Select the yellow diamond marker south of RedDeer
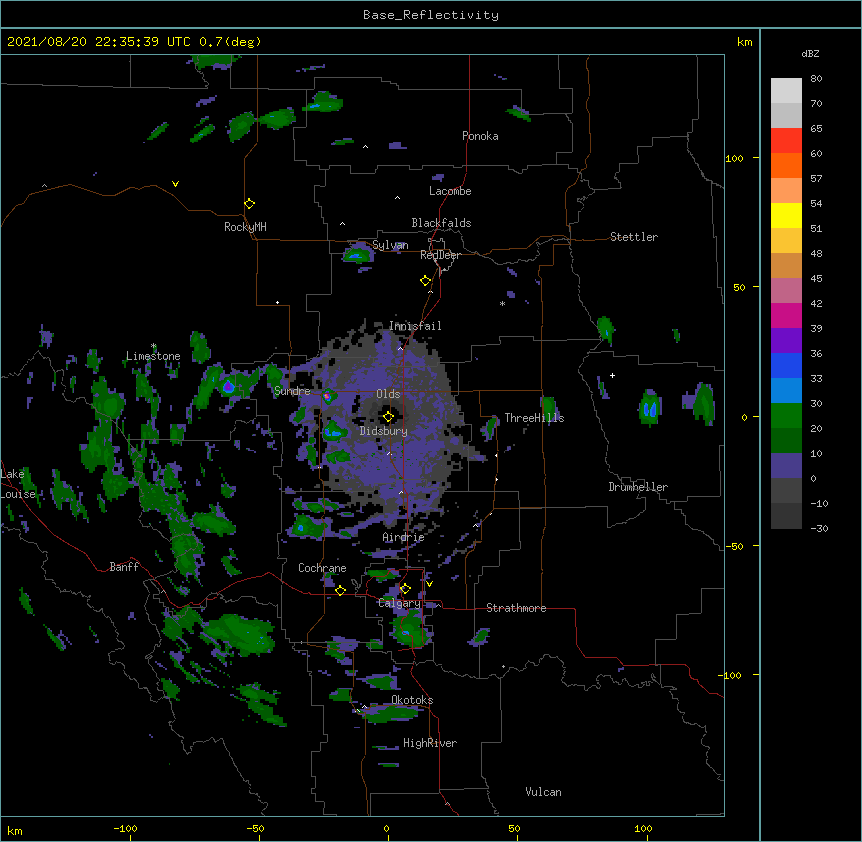Viewport: 862px width, 842px height. (426, 281)
